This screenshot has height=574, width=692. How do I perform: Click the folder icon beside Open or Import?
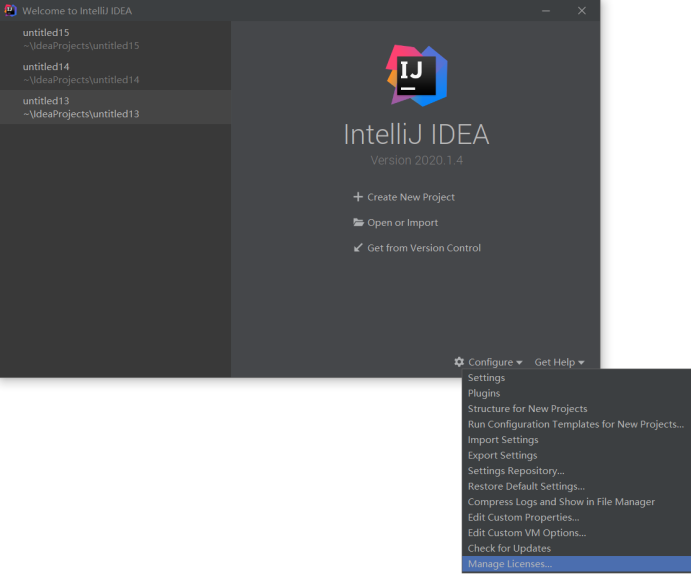click(358, 222)
